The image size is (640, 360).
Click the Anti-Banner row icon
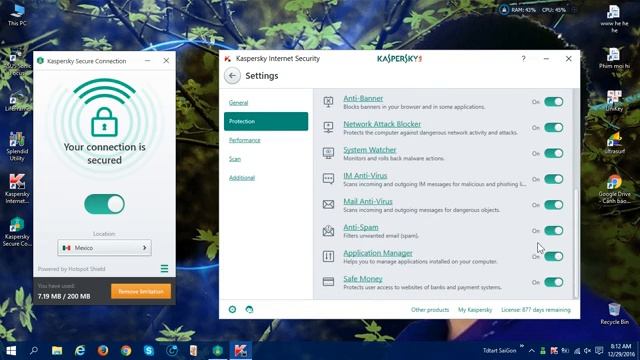coord(329,102)
